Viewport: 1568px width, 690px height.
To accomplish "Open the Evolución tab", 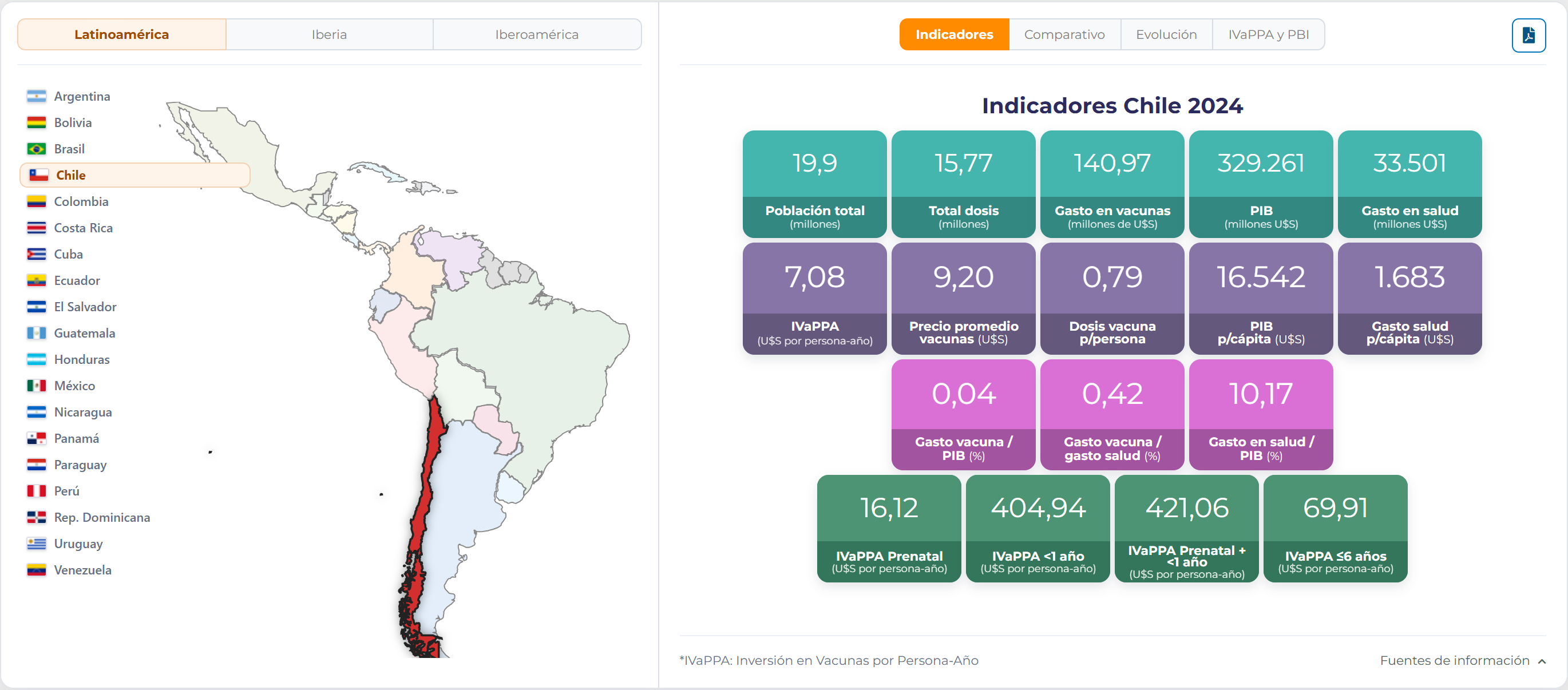I will tap(1166, 34).
